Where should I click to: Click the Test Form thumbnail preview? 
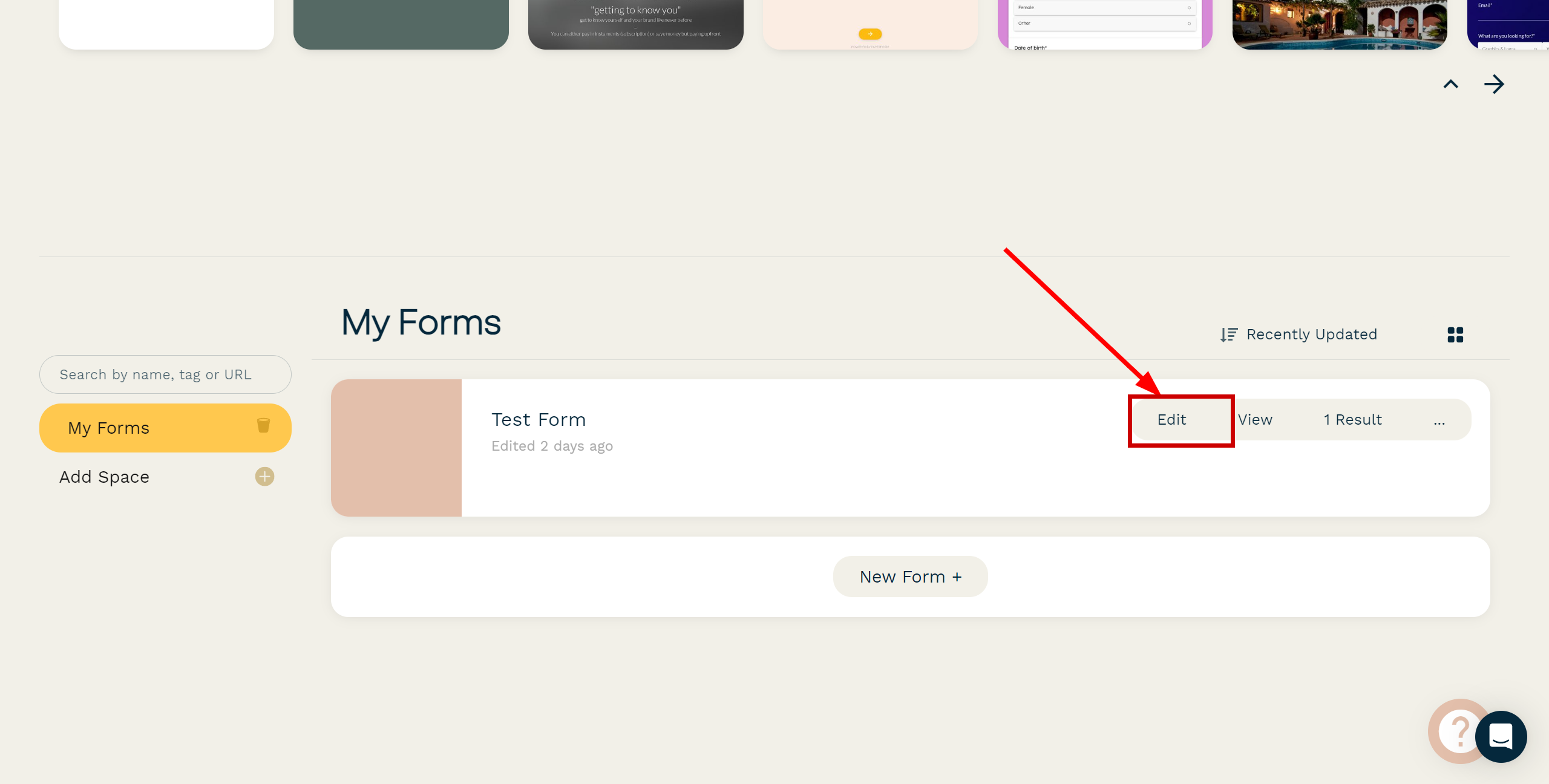(396, 448)
